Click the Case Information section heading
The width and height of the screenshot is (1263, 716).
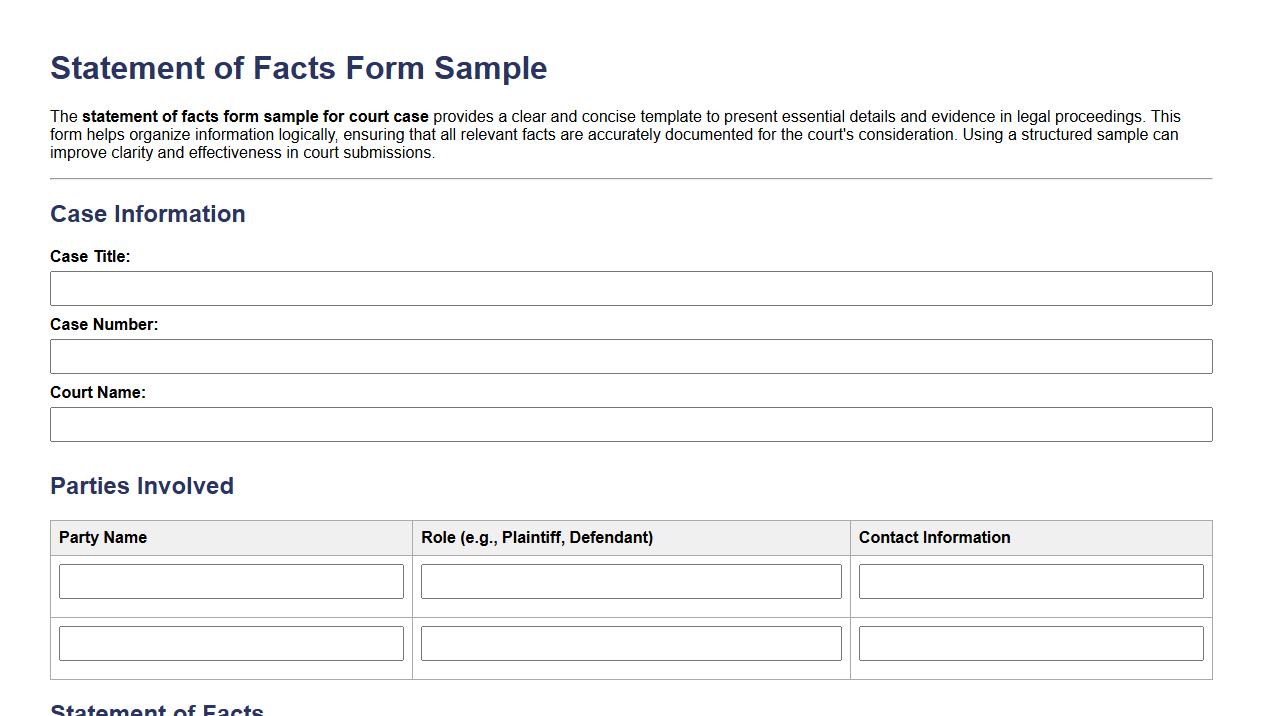click(147, 213)
